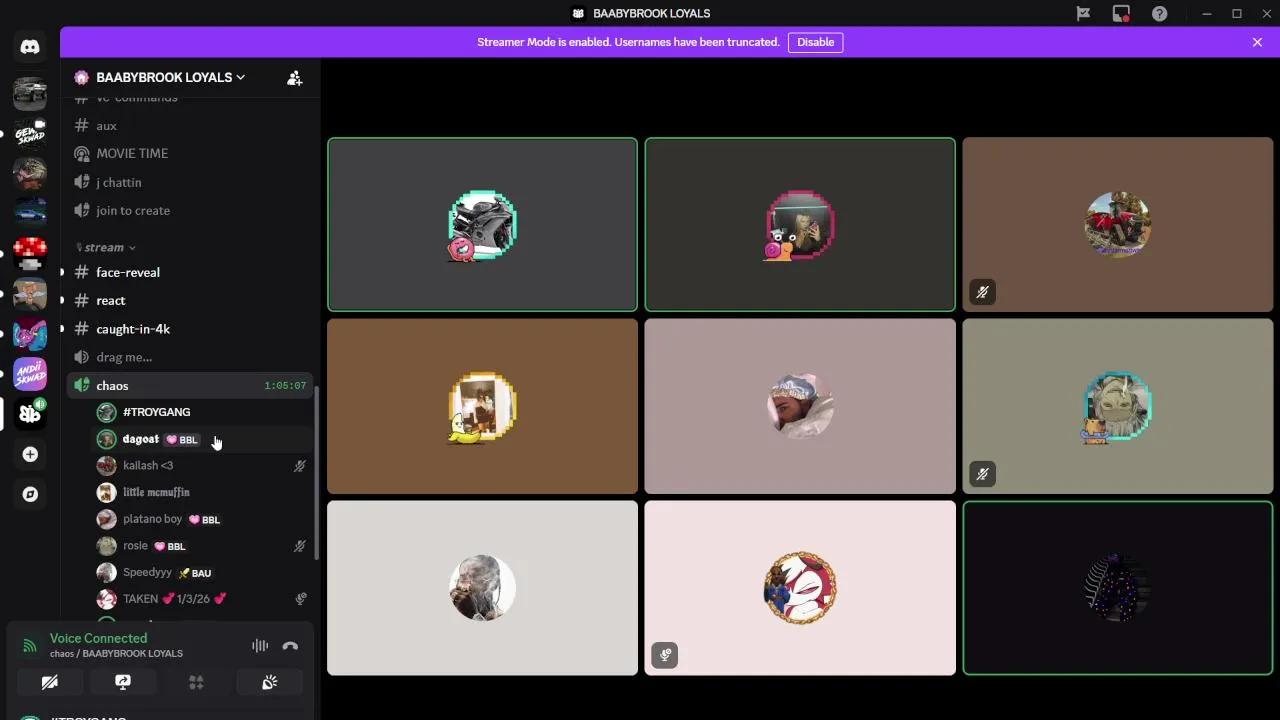This screenshot has width=1280, height=720.
Task: Click the cartoon avatar tile with mic icon
Action: (x=800, y=588)
